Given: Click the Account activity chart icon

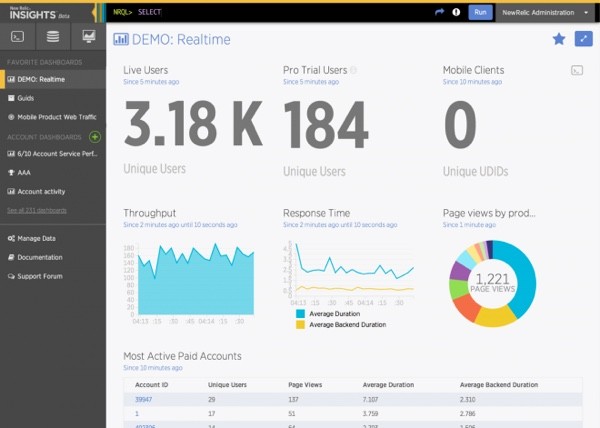Looking at the screenshot, I should (x=11, y=192).
